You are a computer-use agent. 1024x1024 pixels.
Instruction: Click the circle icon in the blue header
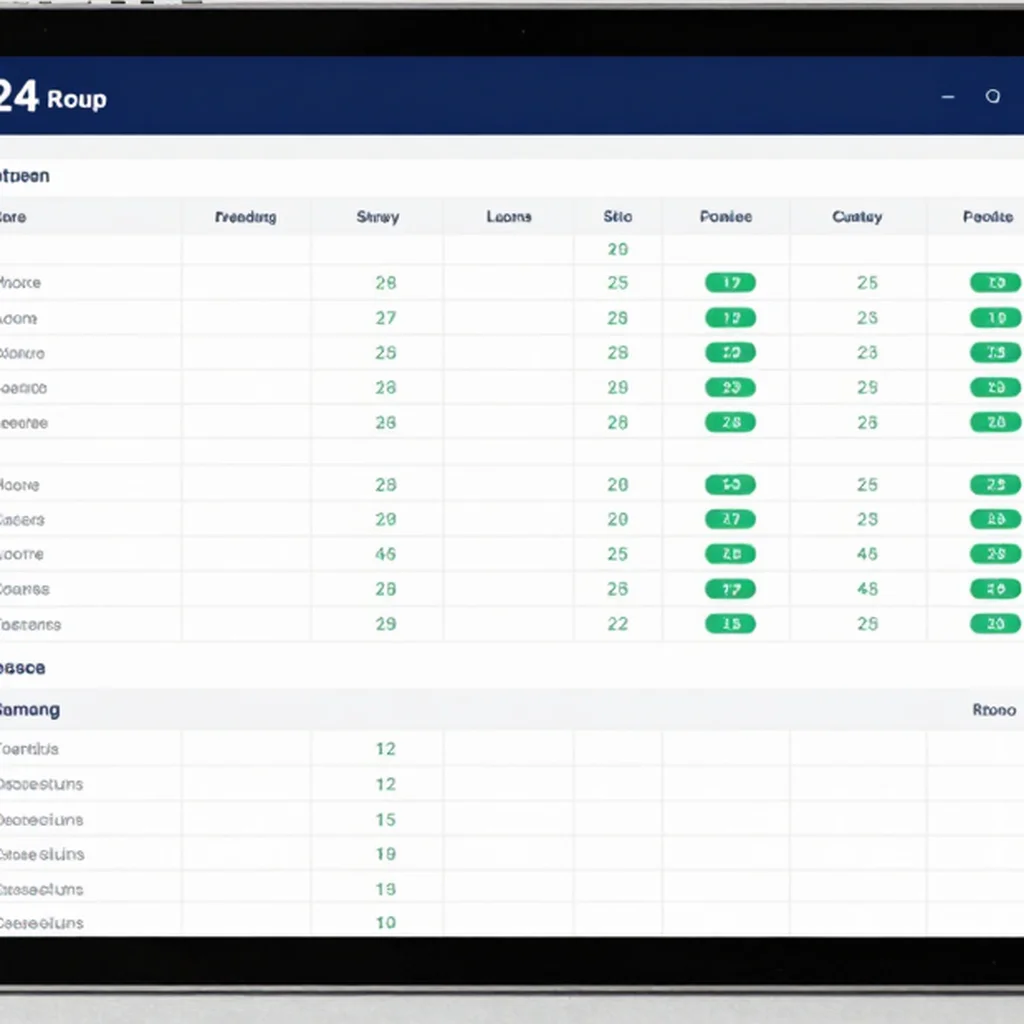[x=993, y=97]
